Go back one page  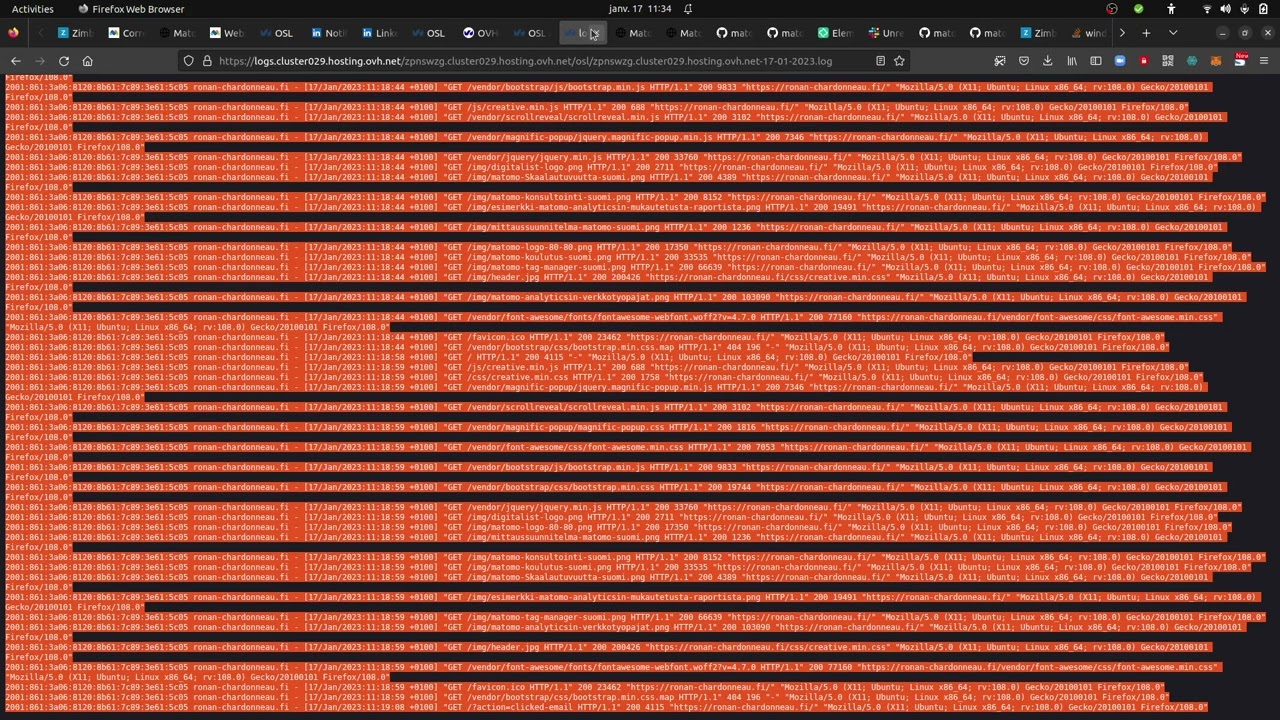16,61
